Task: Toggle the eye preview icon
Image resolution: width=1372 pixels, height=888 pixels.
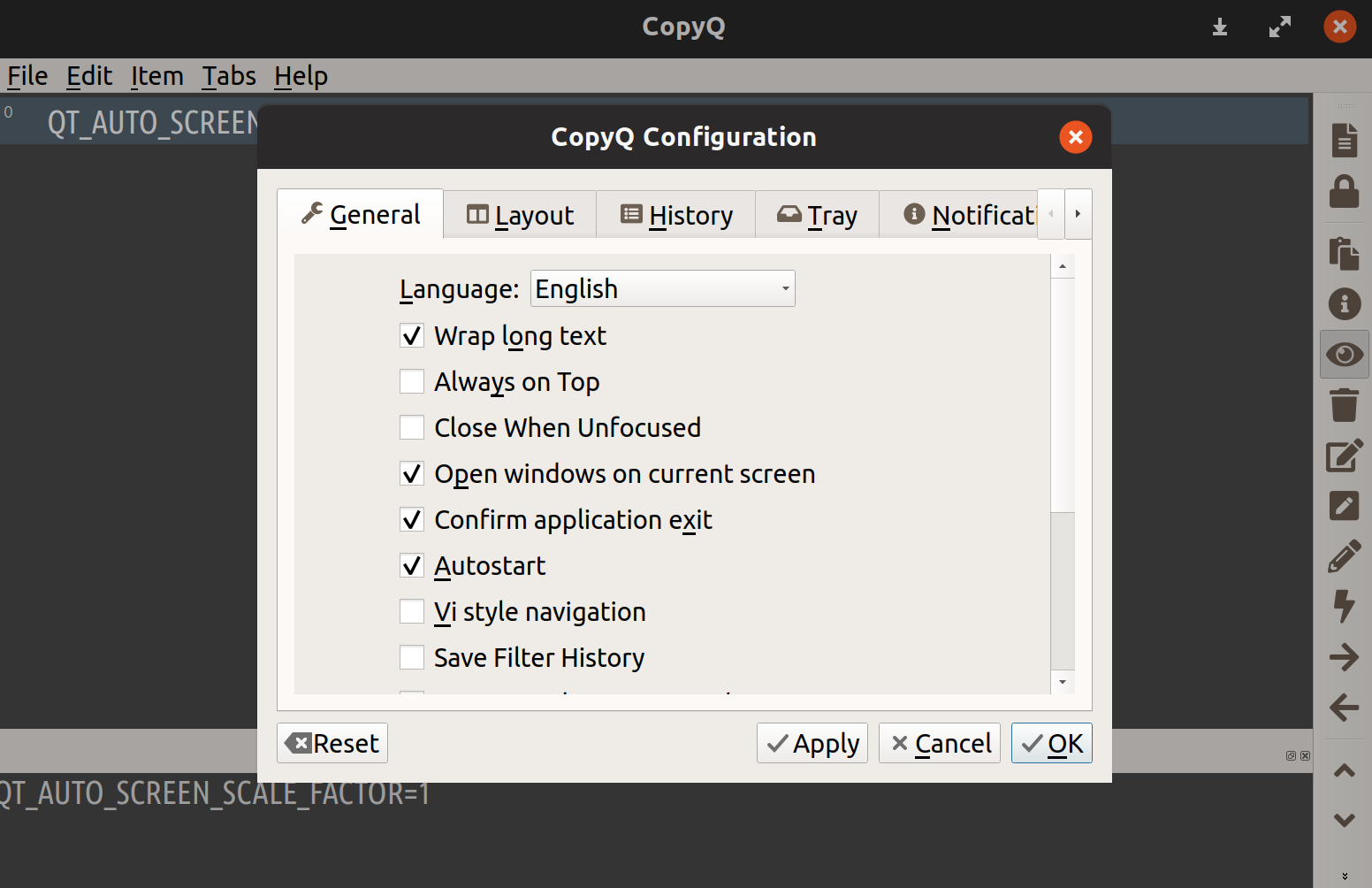Action: [1344, 355]
